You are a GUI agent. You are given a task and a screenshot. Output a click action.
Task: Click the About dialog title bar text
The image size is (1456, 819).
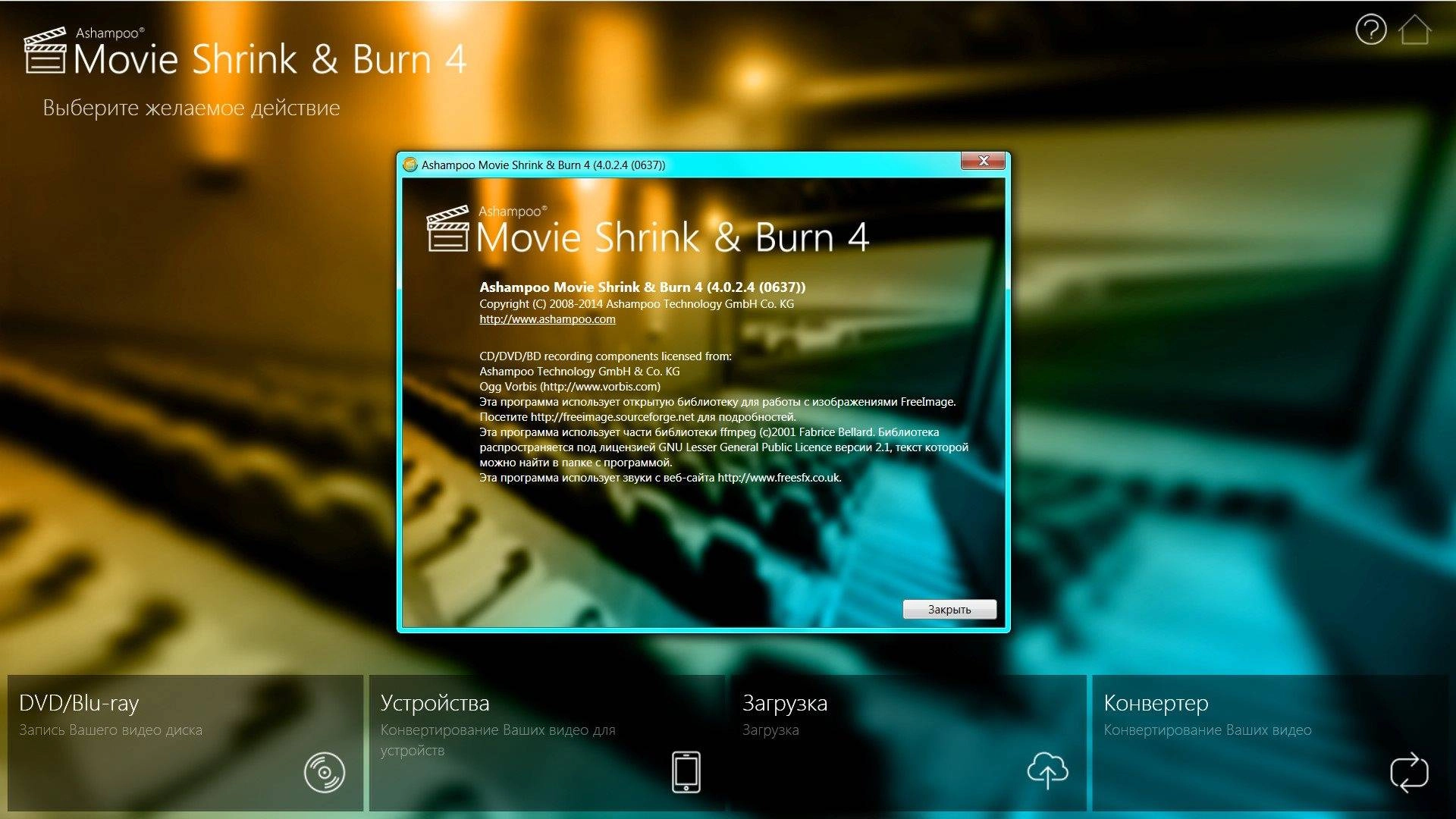[543, 165]
